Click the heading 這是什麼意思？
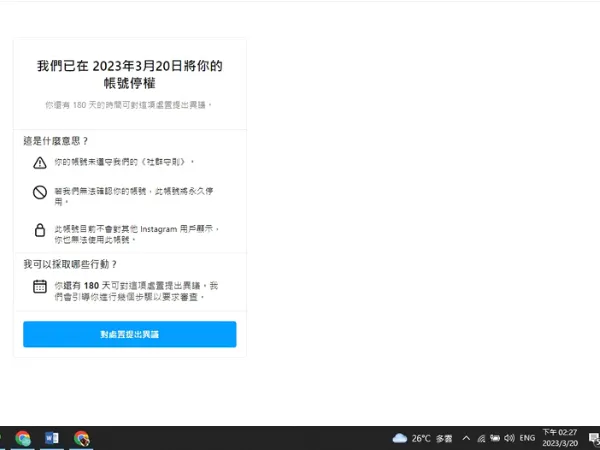The height and width of the screenshot is (450, 600). pyautogui.click(x=56, y=141)
